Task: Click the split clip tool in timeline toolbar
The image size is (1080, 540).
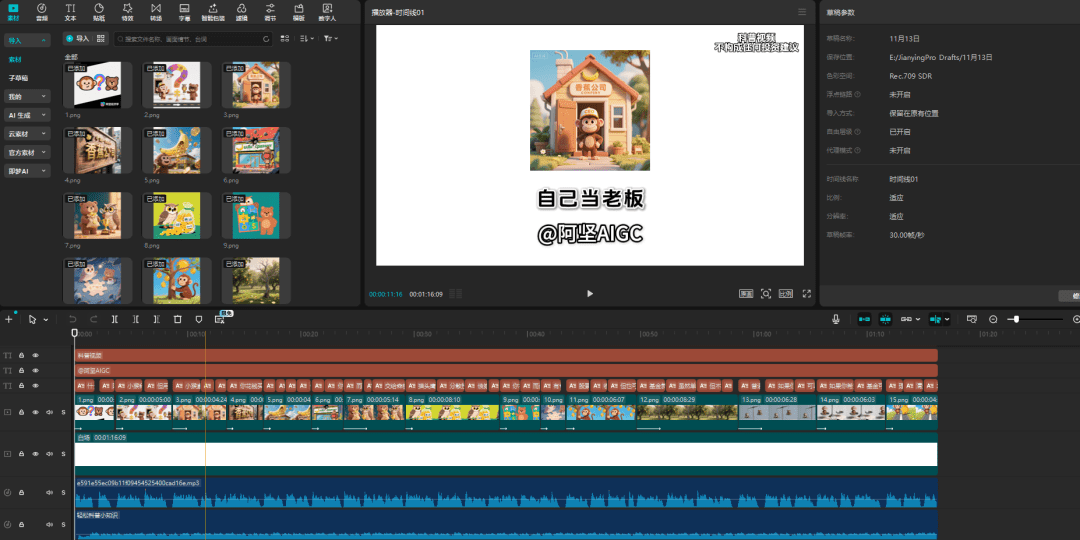Action: tap(115, 319)
